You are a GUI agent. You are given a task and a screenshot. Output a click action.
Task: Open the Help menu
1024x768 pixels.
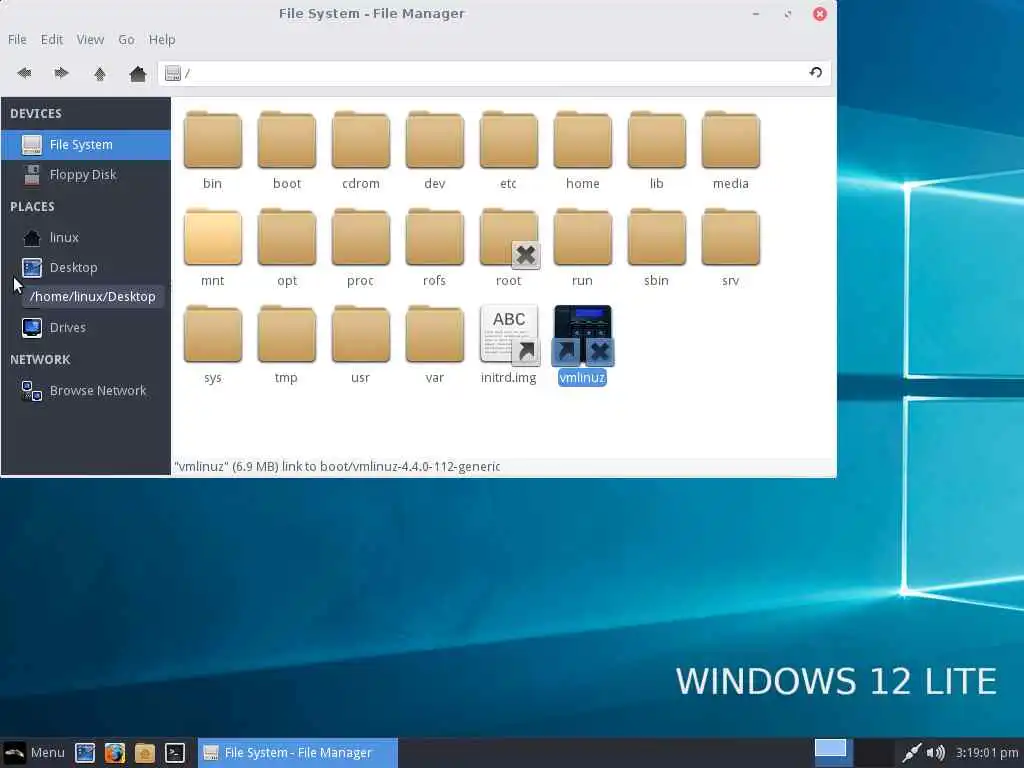161,39
